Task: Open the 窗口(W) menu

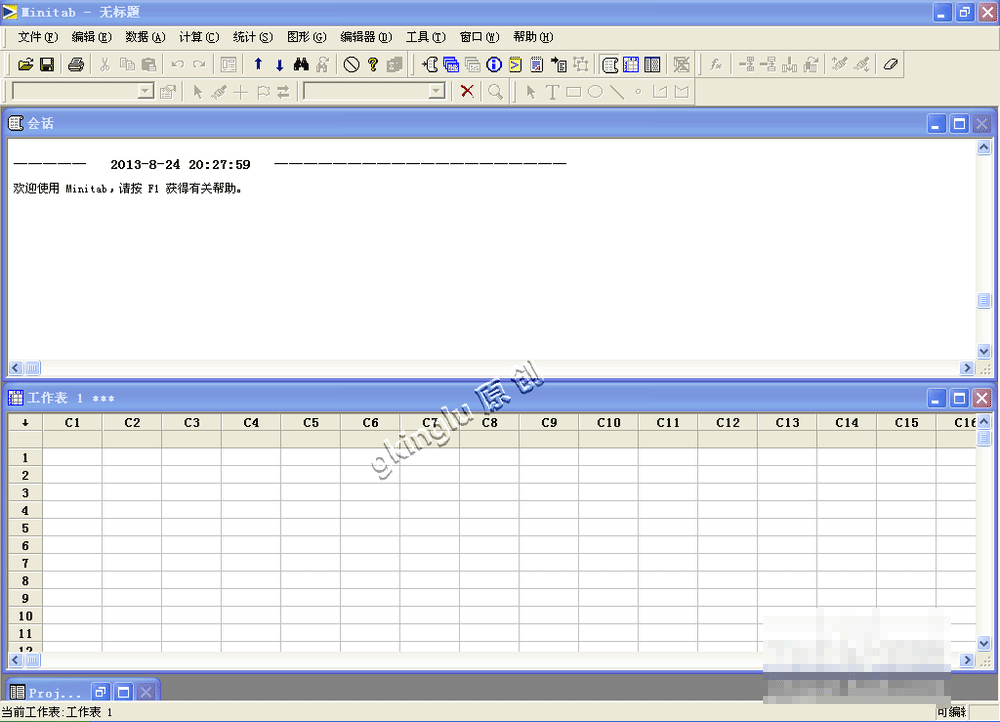Action: pyautogui.click(x=480, y=37)
